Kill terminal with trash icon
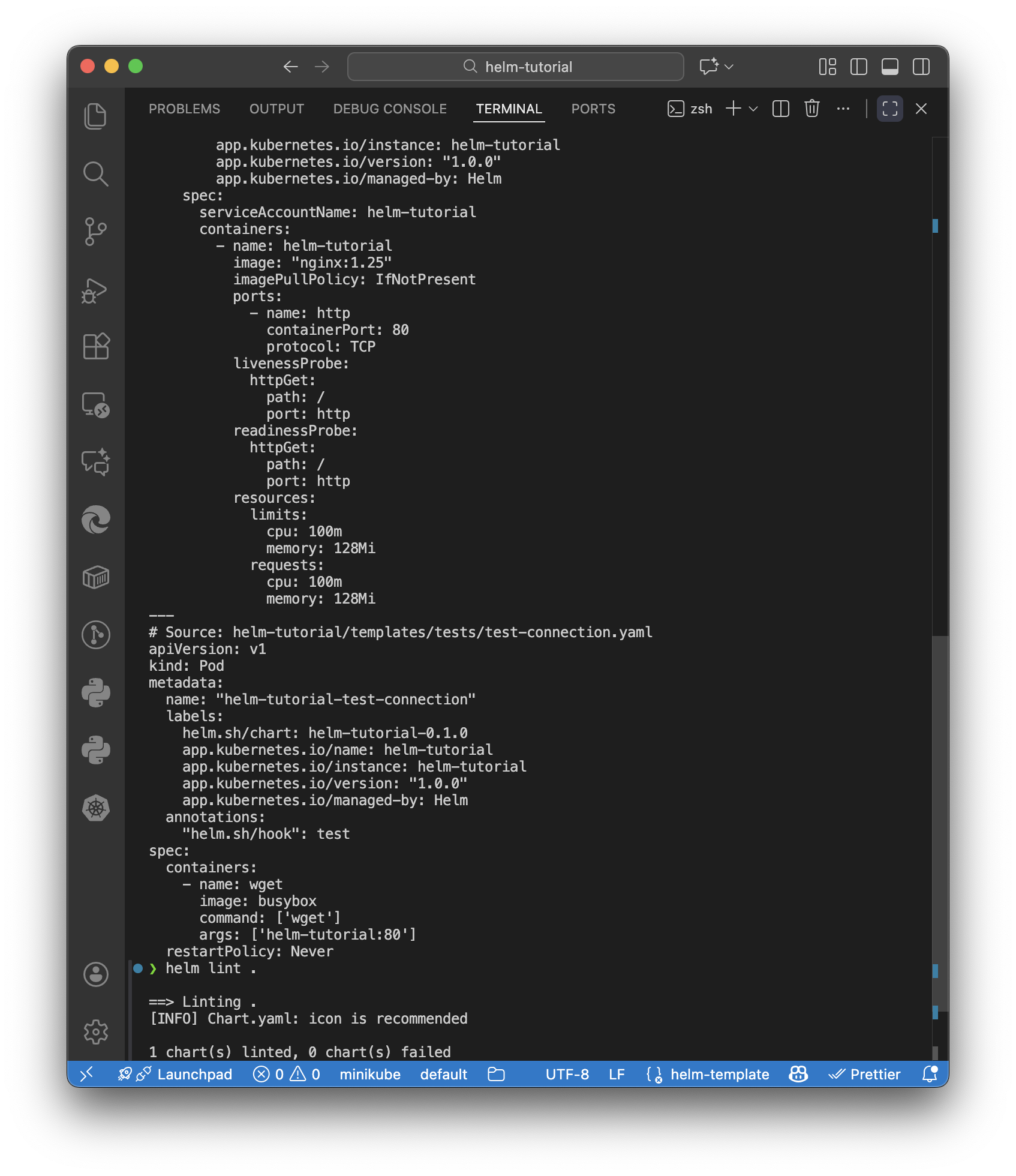 811,109
